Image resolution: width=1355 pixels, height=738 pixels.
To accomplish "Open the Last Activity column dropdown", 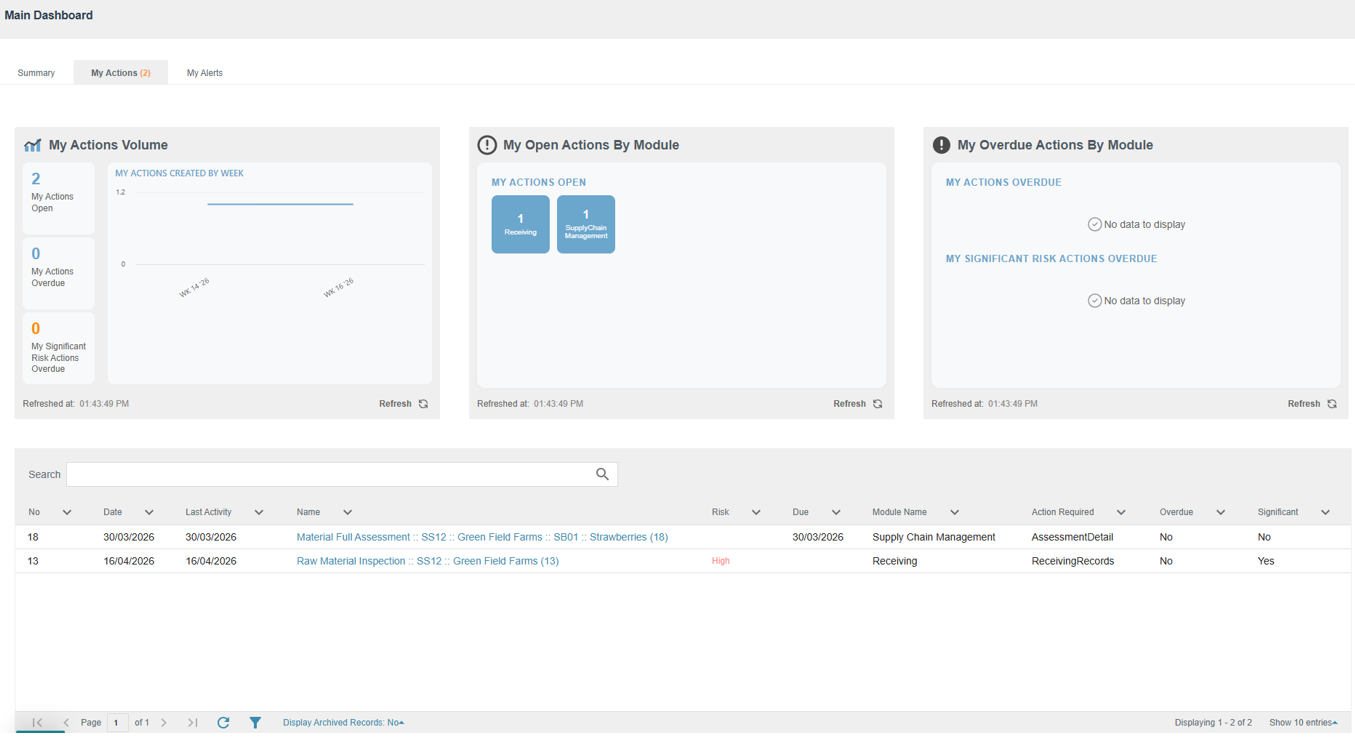I will click(259, 512).
